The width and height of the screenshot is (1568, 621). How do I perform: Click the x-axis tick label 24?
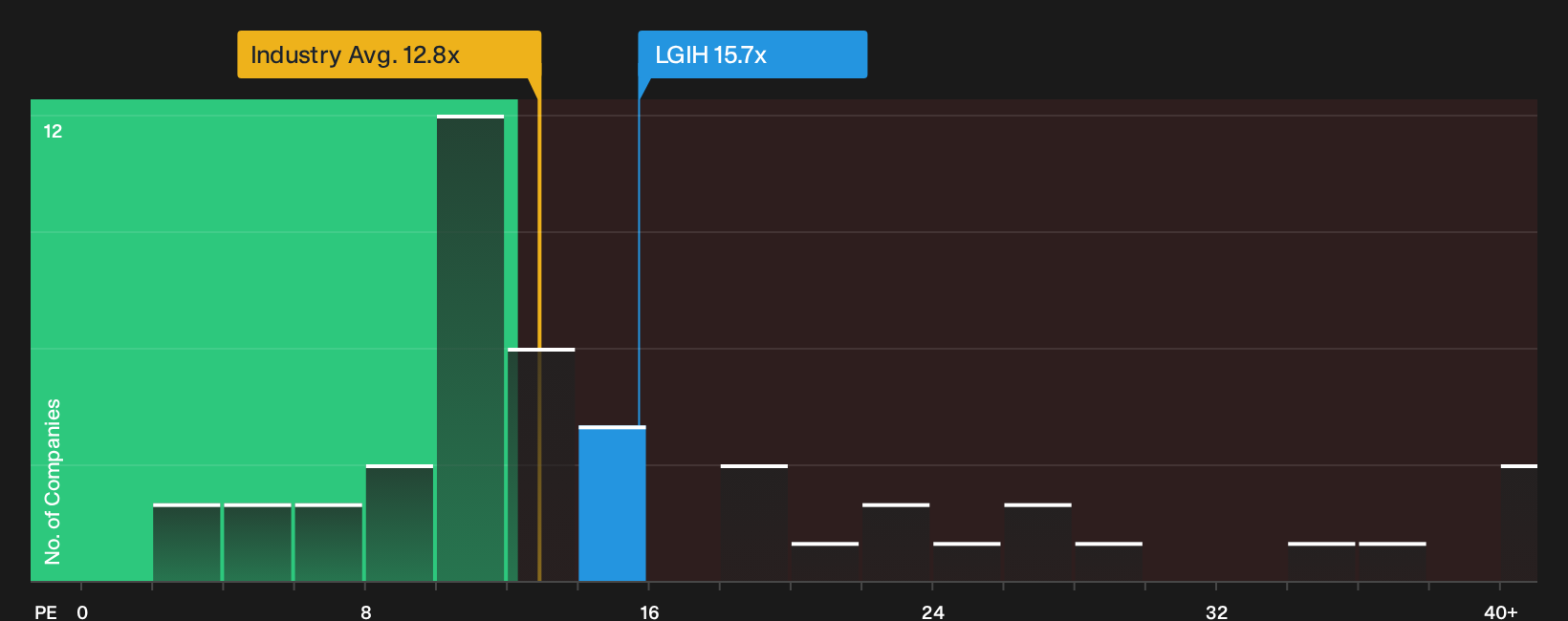coord(933,612)
